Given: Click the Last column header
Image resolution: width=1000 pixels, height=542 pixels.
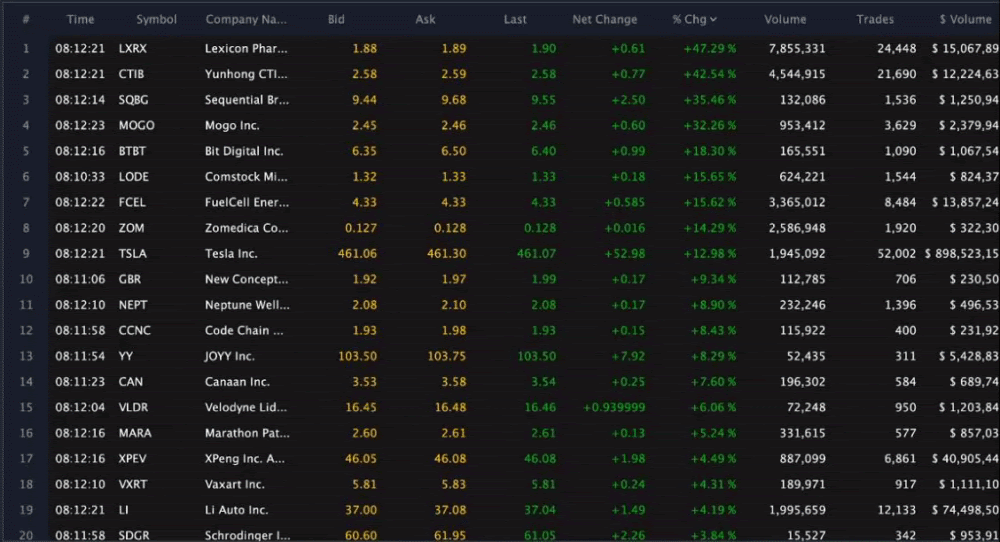Looking at the screenshot, I should pyautogui.click(x=515, y=19).
